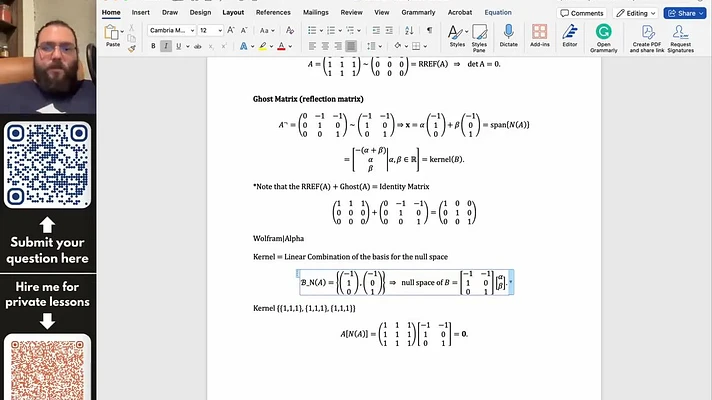
Task: Apply strikethrough formatting
Action: 198,46
